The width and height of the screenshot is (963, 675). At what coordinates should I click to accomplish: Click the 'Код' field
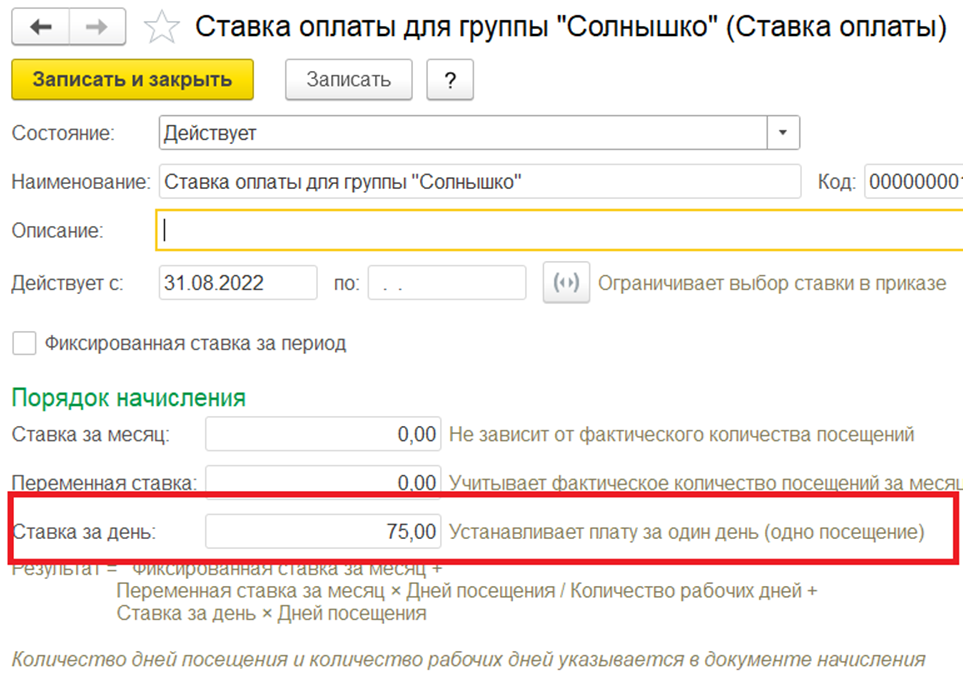click(x=913, y=182)
